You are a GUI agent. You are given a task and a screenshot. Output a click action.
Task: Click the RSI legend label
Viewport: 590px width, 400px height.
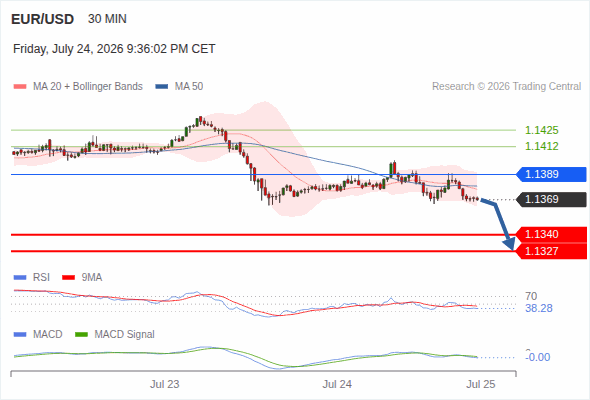point(41,278)
